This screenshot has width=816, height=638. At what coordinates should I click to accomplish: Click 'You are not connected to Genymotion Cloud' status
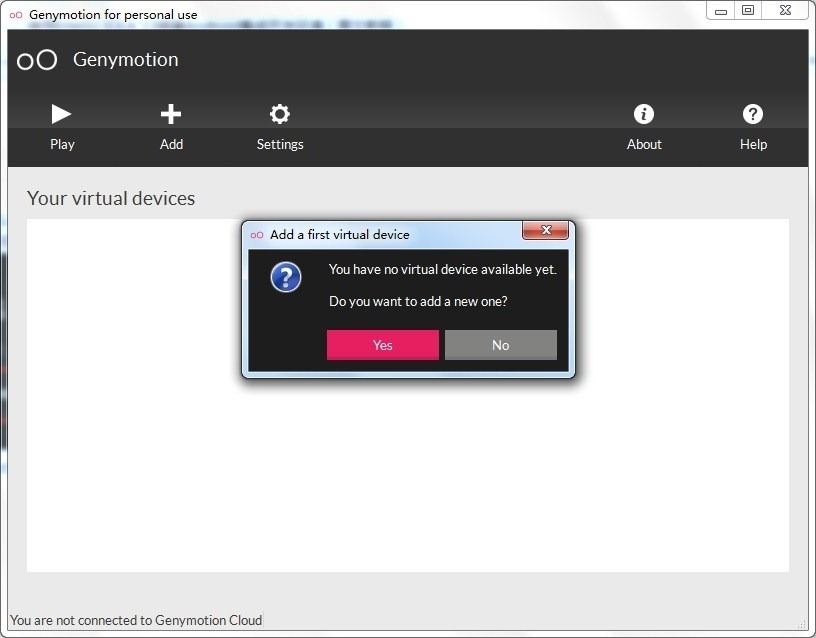point(136,620)
